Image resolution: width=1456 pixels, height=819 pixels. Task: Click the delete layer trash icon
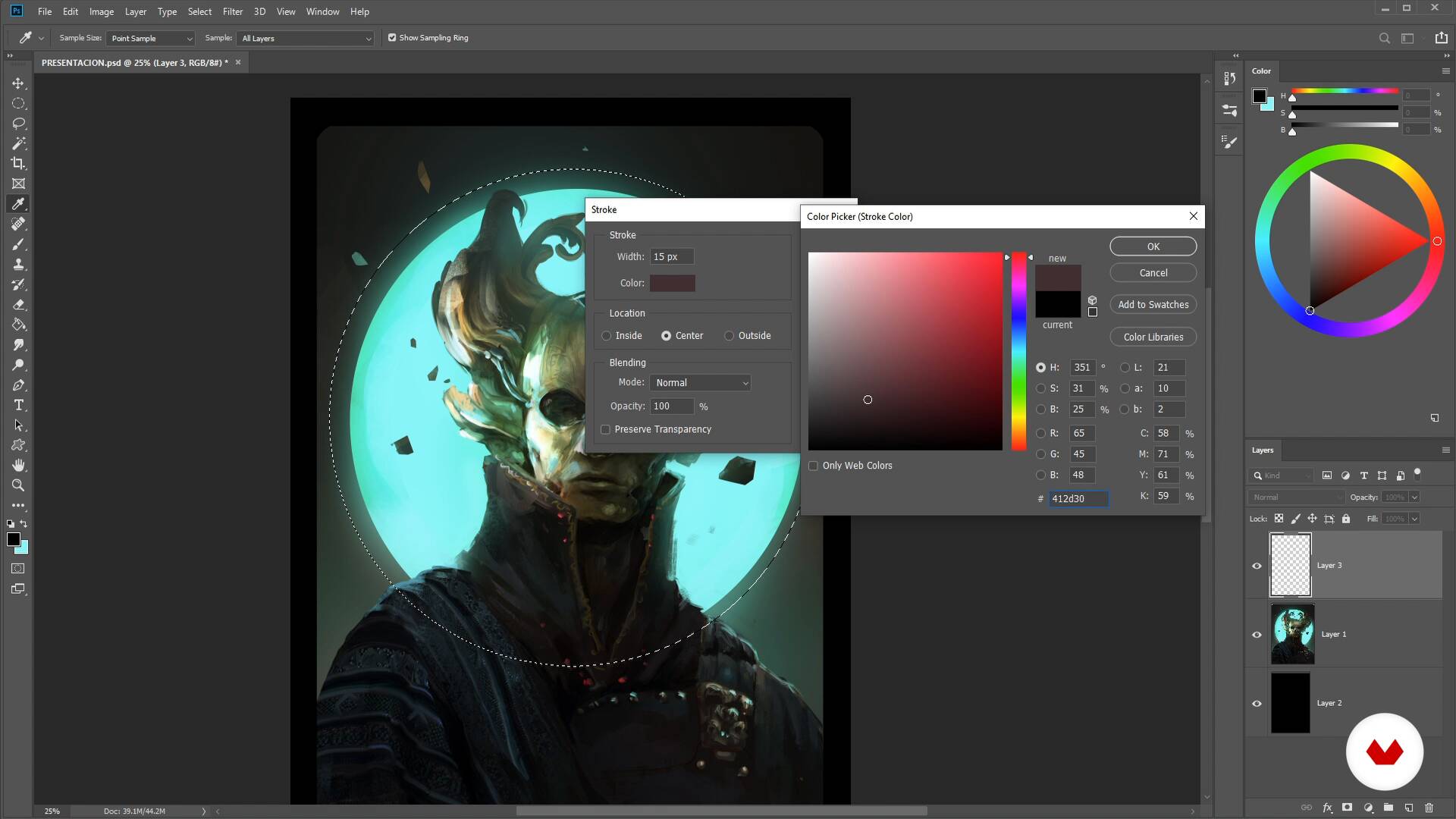(x=1429, y=808)
